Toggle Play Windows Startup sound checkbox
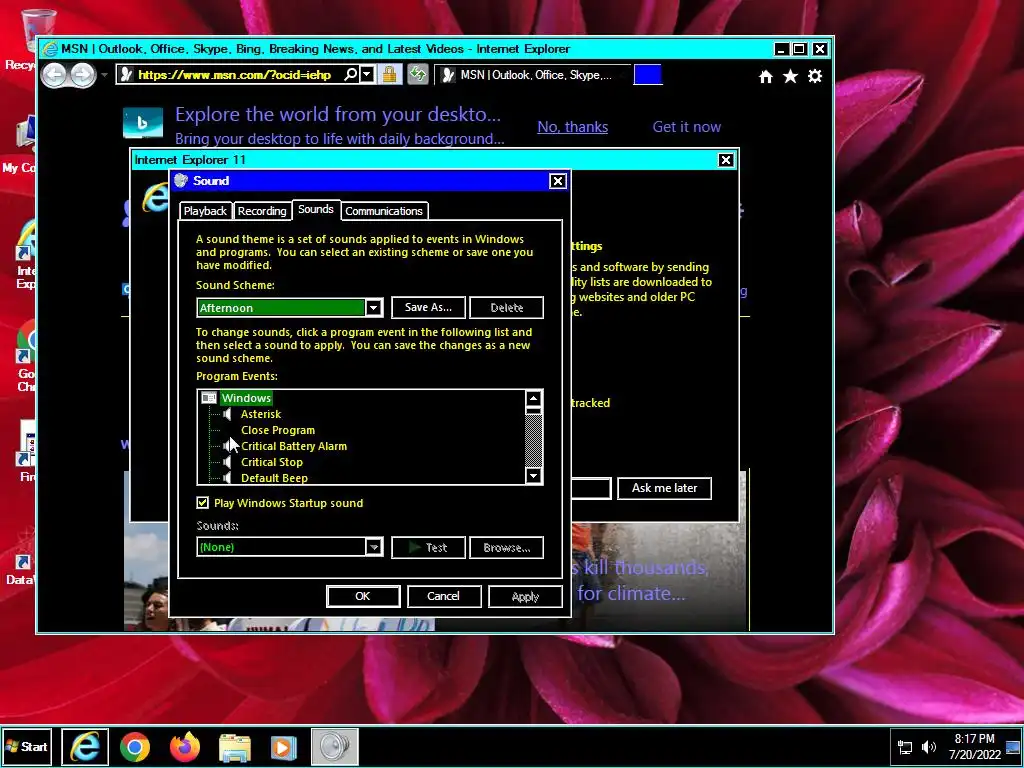The height and width of the screenshot is (768, 1024). (x=202, y=503)
